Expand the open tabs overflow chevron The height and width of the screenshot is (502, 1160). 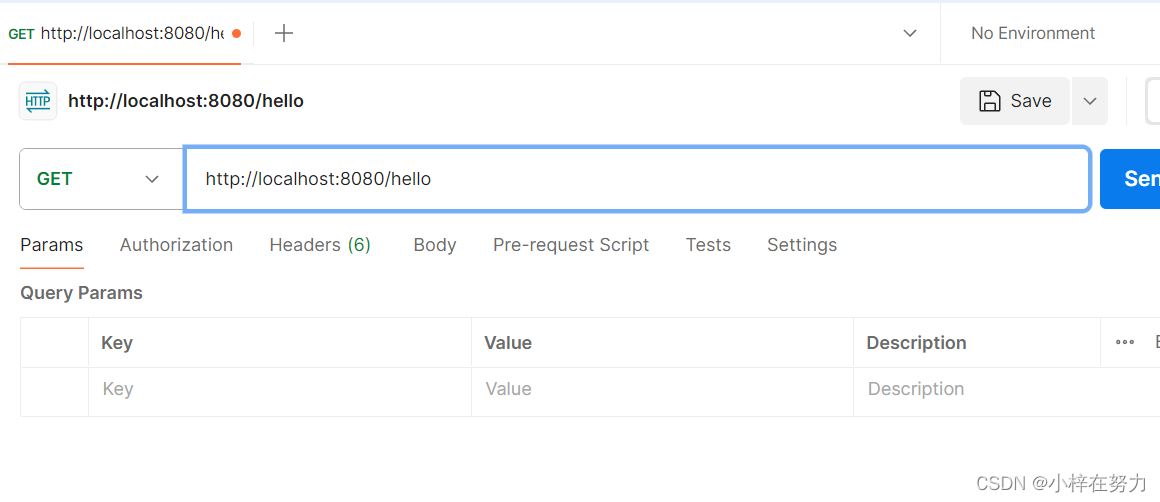point(910,33)
